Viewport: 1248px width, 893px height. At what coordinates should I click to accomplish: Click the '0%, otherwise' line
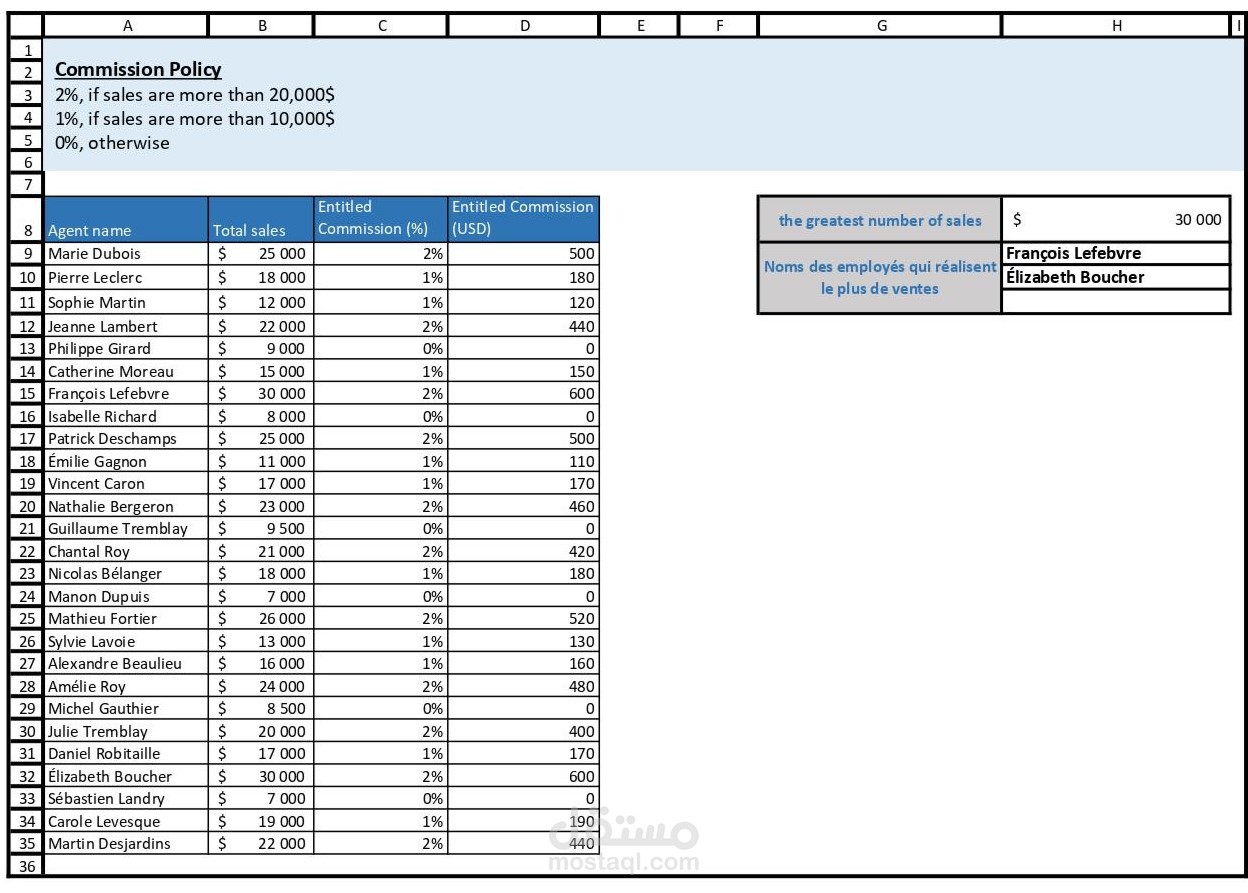click(112, 142)
